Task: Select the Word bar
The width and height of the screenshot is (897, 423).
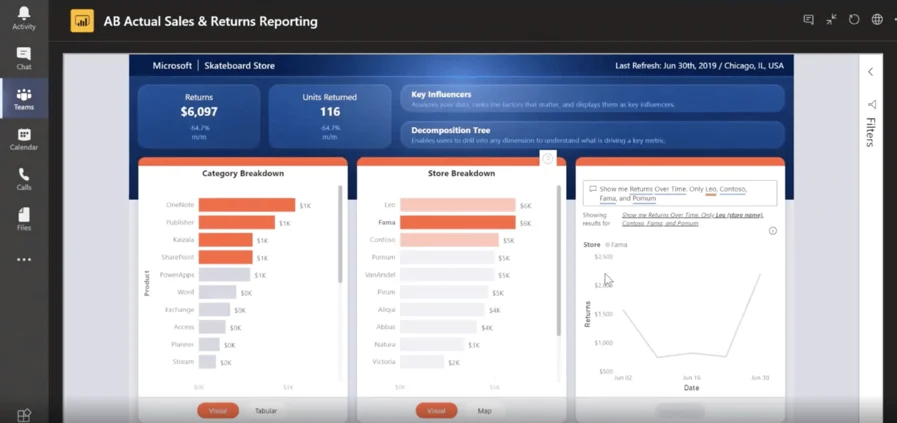Action: pyautogui.click(x=217, y=292)
